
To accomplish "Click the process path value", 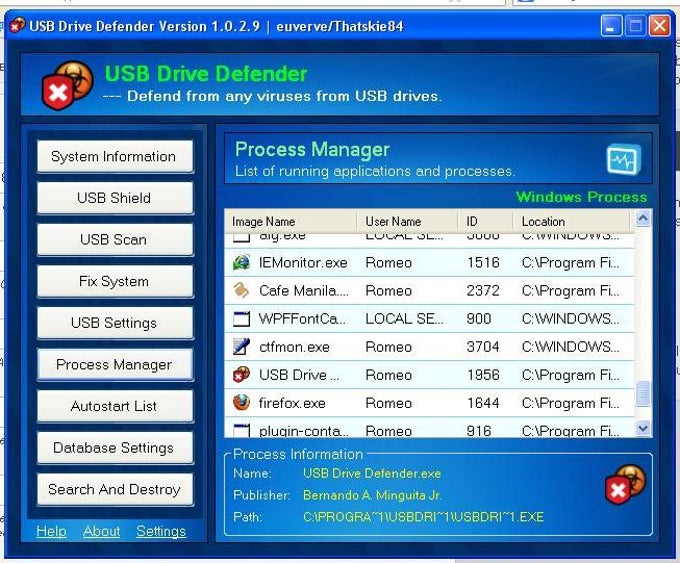I will coord(423,517).
